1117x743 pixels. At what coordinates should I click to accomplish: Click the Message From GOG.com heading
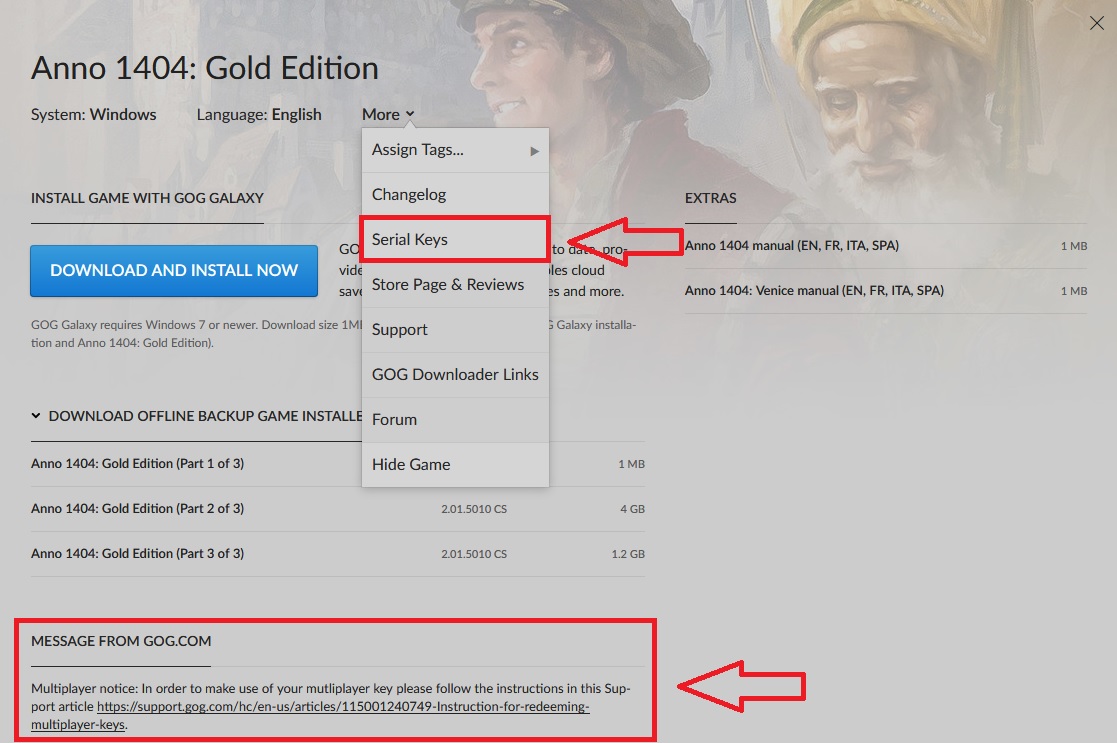pos(121,641)
